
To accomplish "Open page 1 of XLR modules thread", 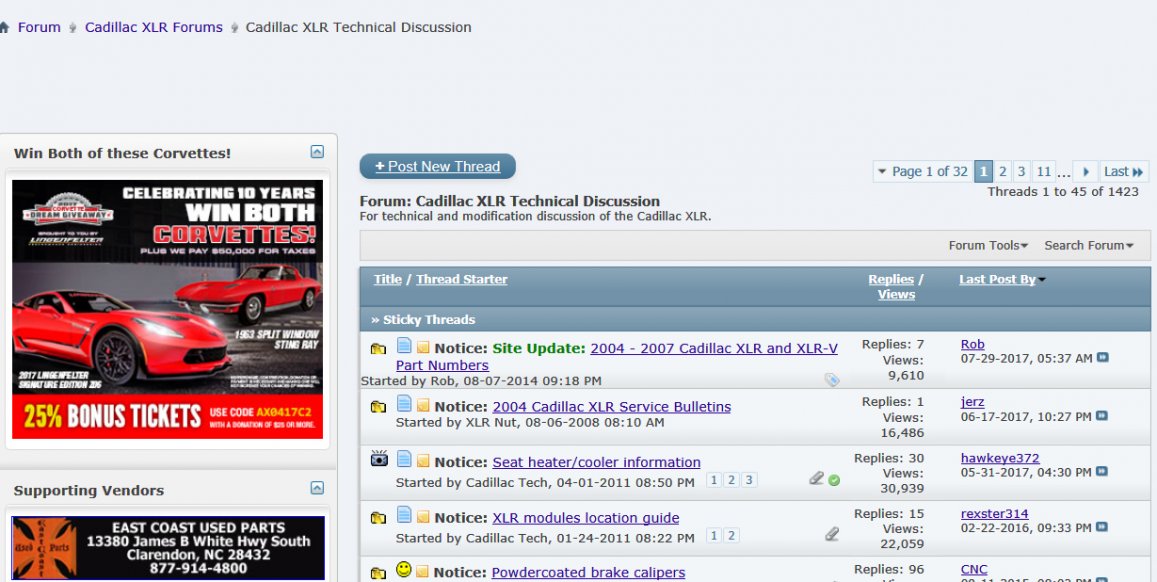I will click(x=714, y=536).
